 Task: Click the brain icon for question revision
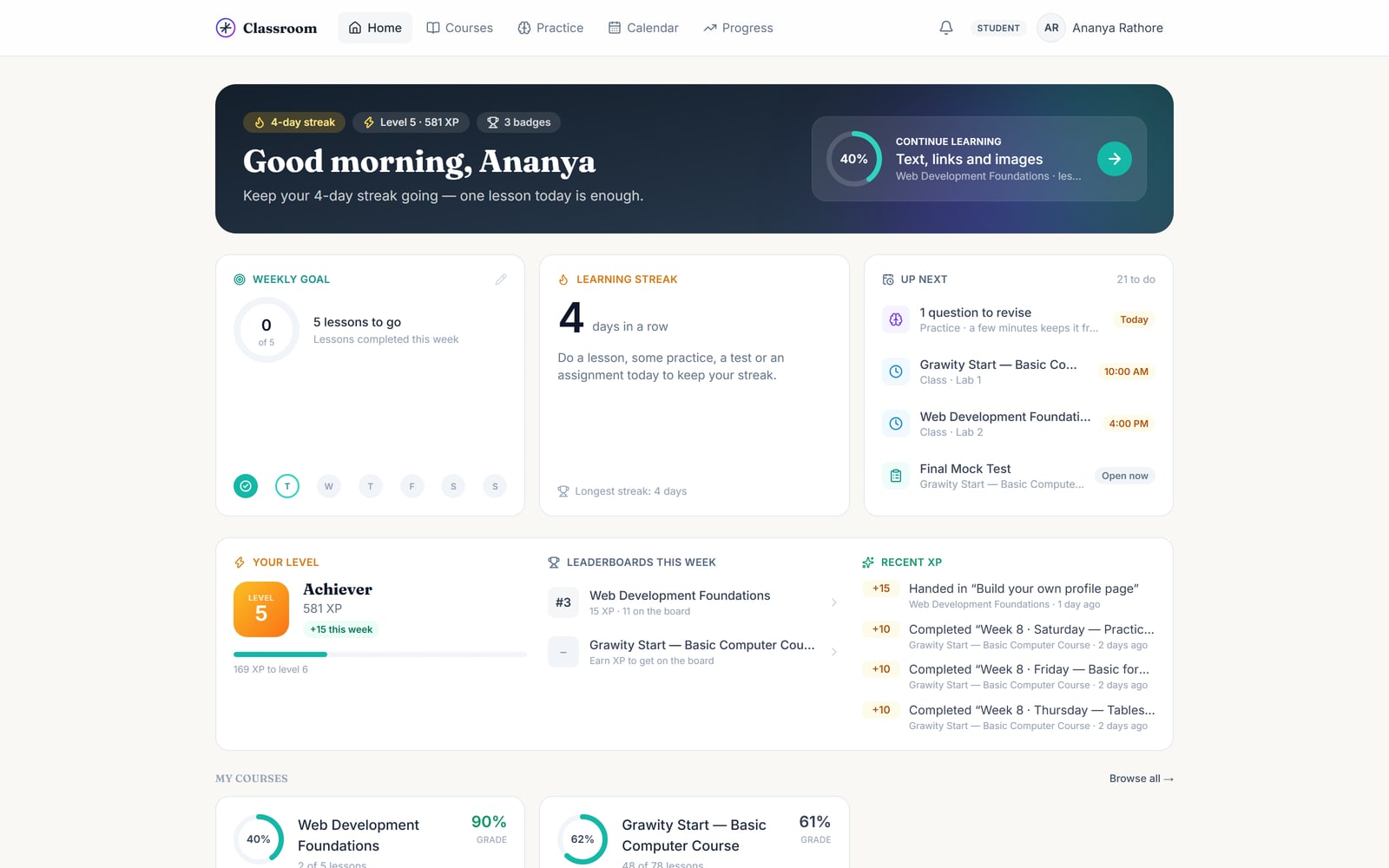(896, 319)
